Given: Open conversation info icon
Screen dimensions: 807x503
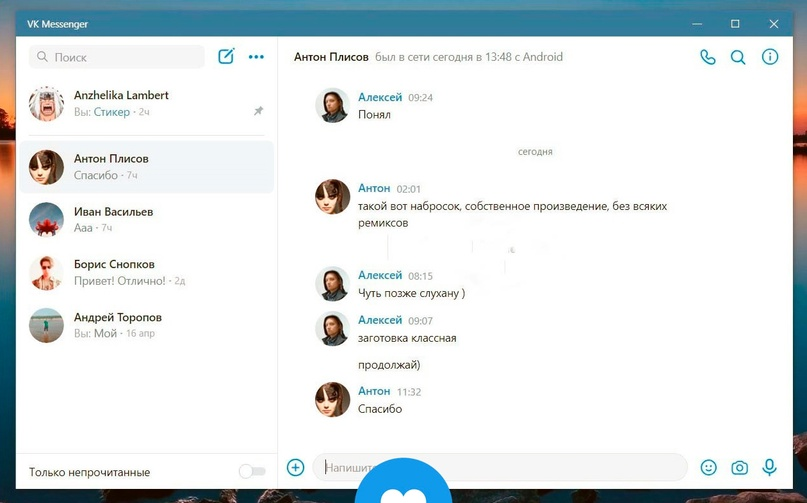Looking at the screenshot, I should click(x=770, y=57).
